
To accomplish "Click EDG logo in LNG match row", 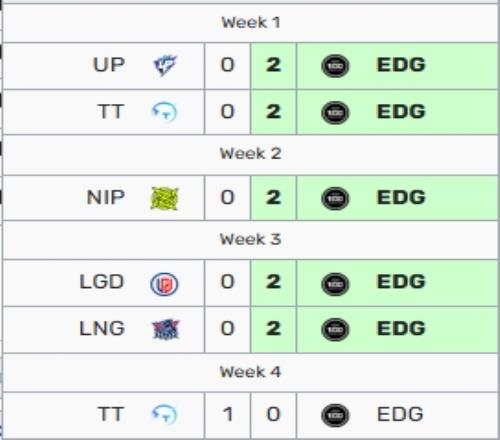I will (335, 329).
